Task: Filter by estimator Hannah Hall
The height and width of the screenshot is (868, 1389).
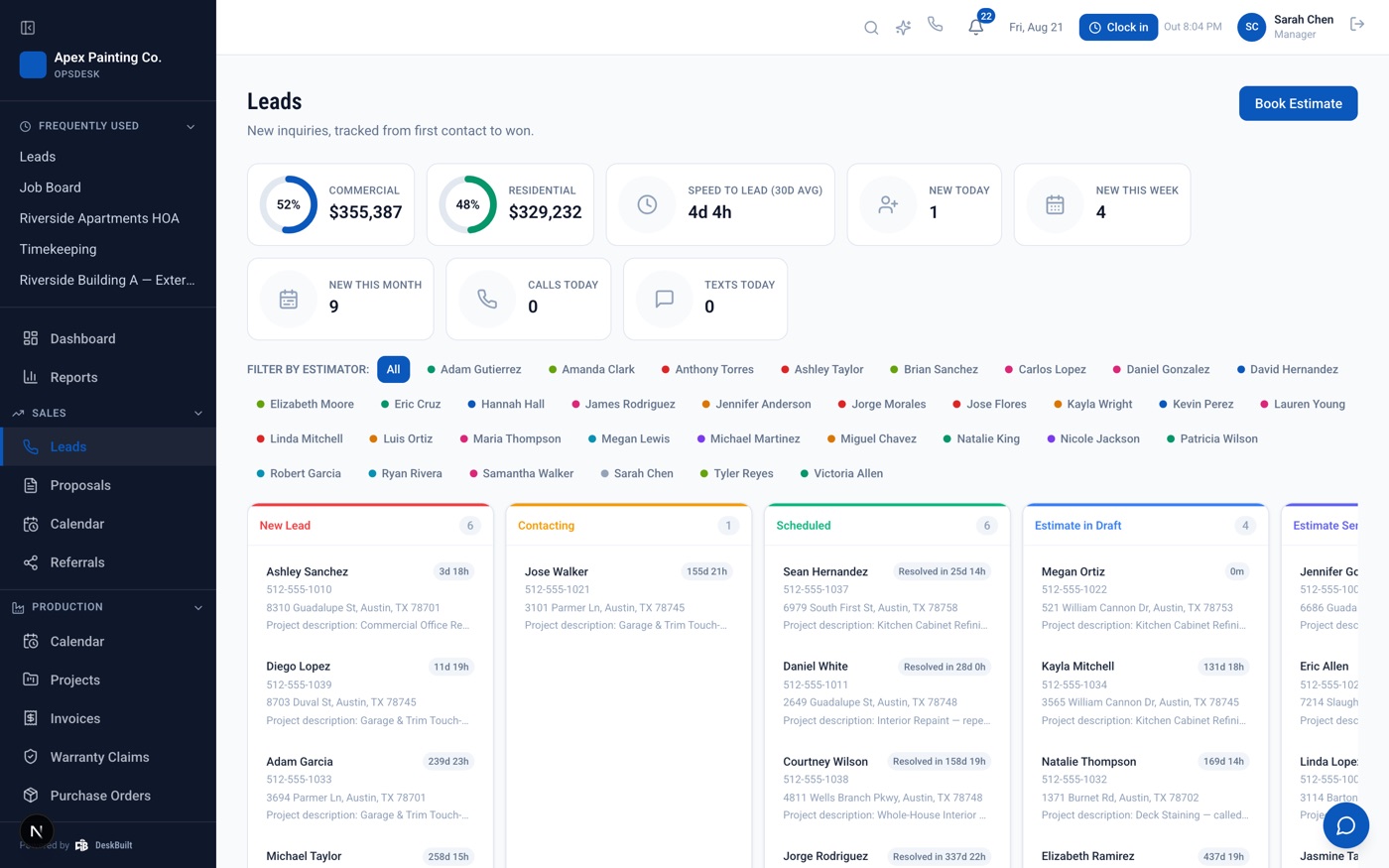Action: pyautogui.click(x=506, y=404)
